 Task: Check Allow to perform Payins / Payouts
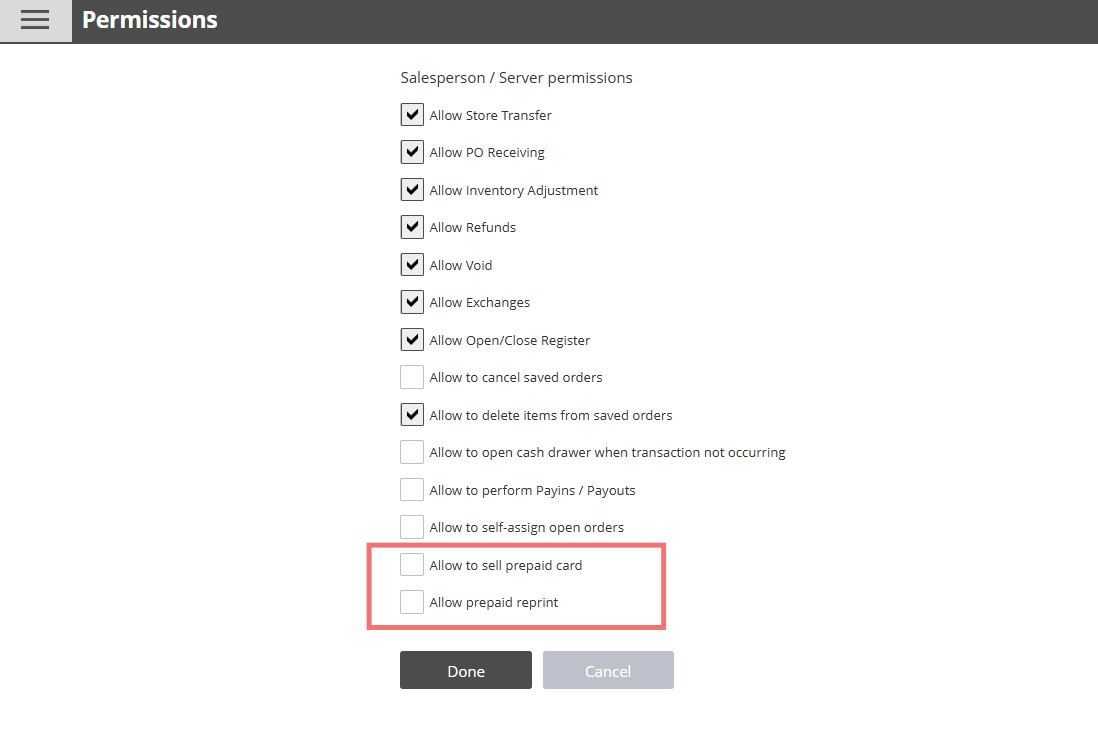[412, 490]
